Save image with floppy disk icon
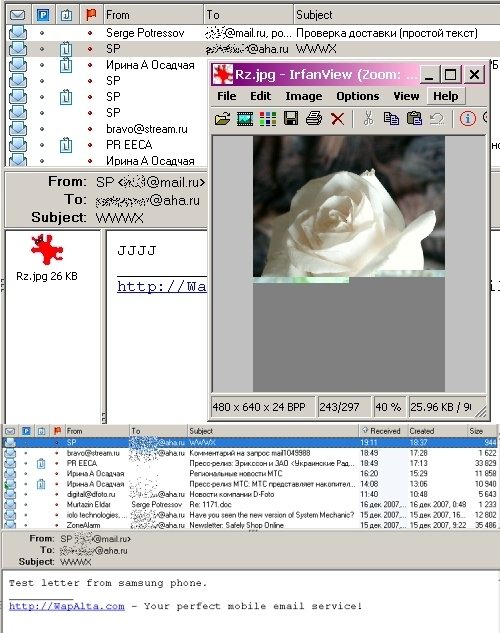 (x=291, y=119)
